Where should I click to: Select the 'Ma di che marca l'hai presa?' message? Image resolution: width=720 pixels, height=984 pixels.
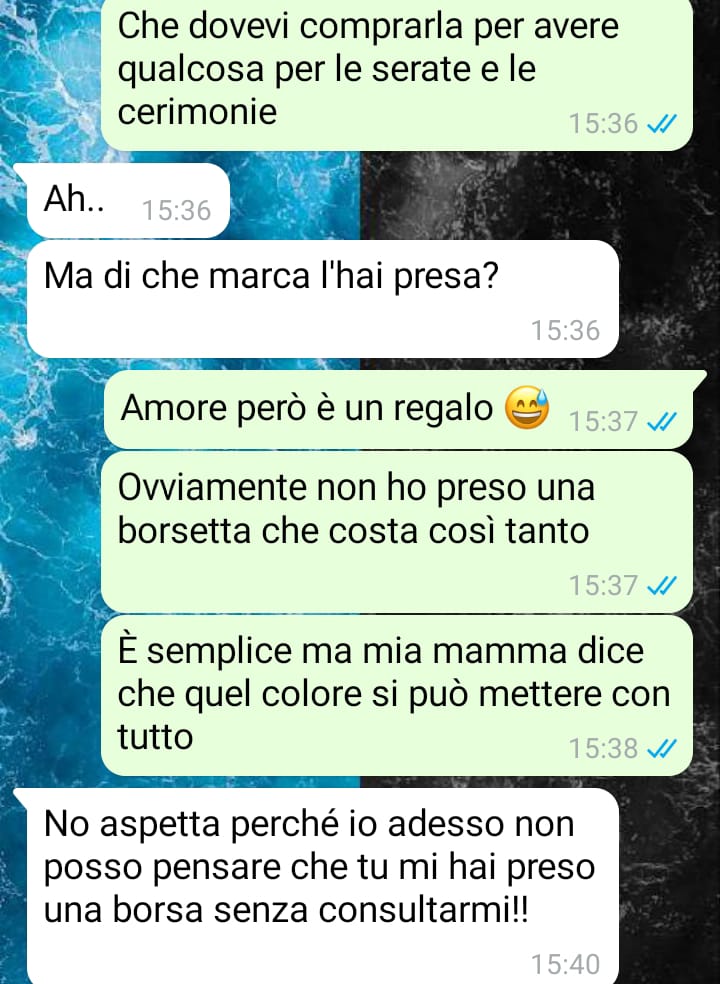point(323,299)
